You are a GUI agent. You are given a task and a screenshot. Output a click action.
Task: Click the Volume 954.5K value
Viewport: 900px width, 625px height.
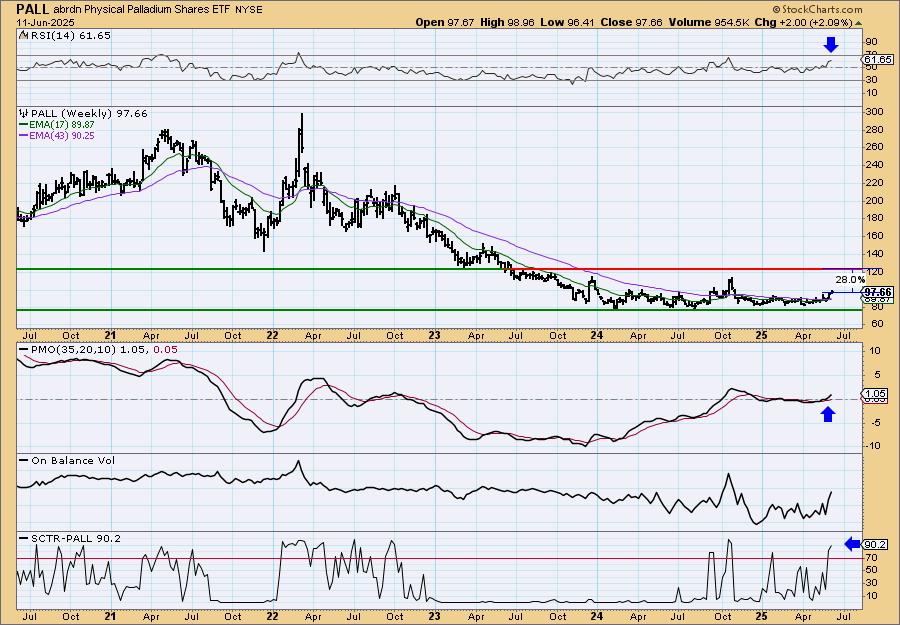(708, 22)
